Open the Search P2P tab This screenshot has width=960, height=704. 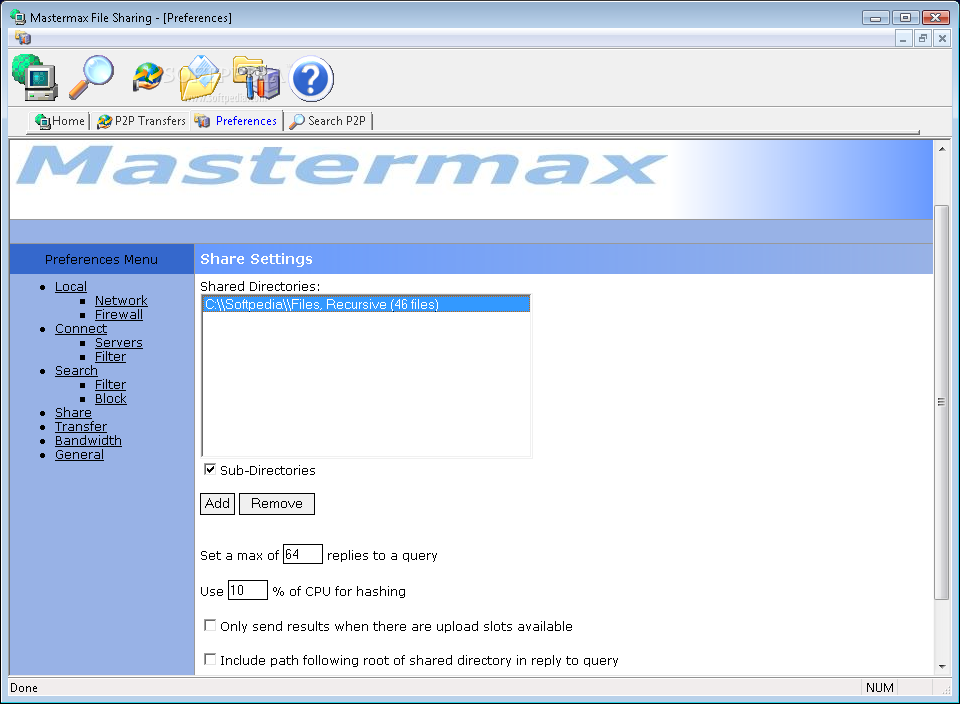[x=328, y=121]
